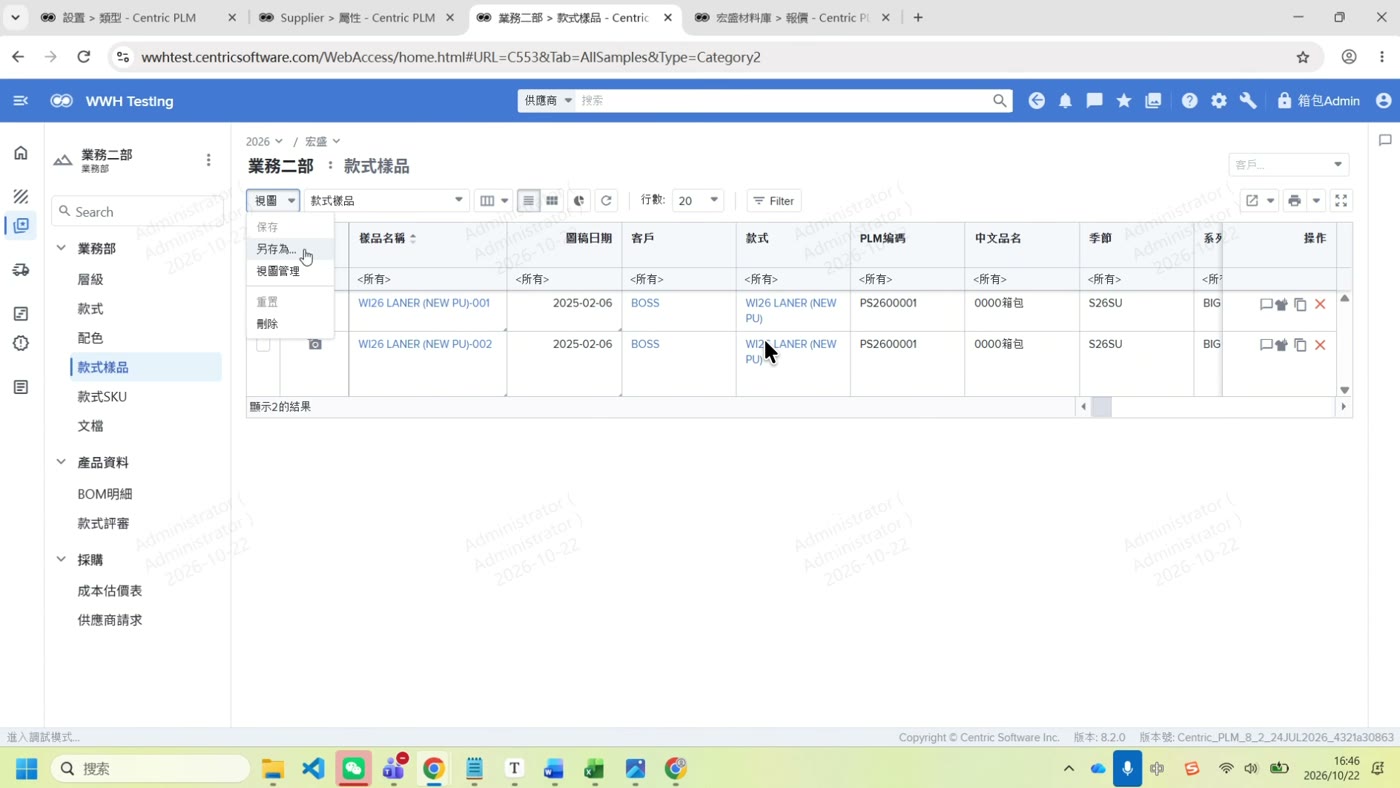Click the search magnifier in the top bar
Viewport: 1400px width, 788px height.
click(999, 101)
